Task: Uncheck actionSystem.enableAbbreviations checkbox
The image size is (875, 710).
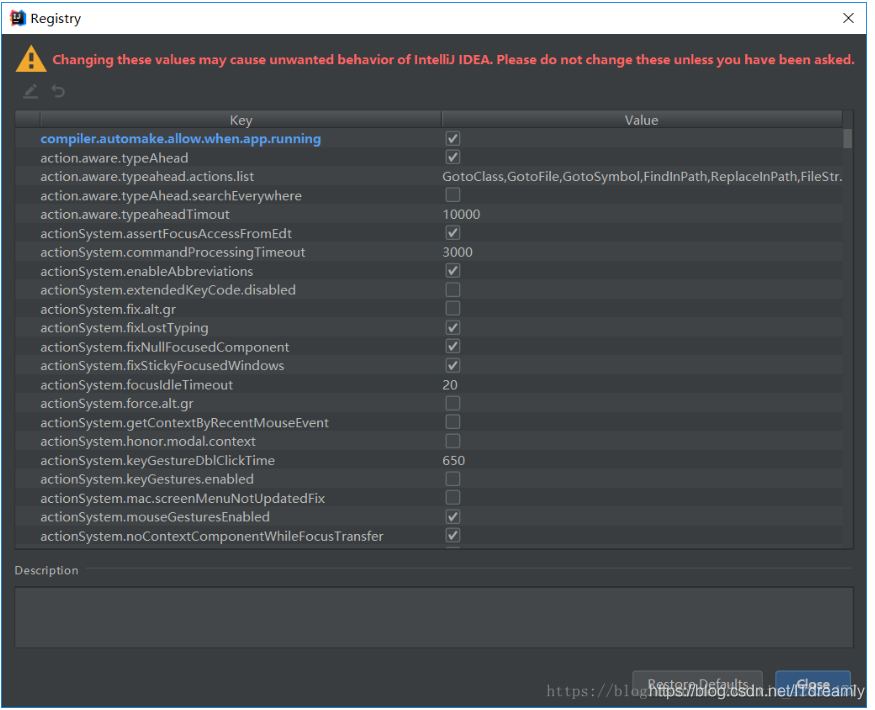Action: click(453, 271)
